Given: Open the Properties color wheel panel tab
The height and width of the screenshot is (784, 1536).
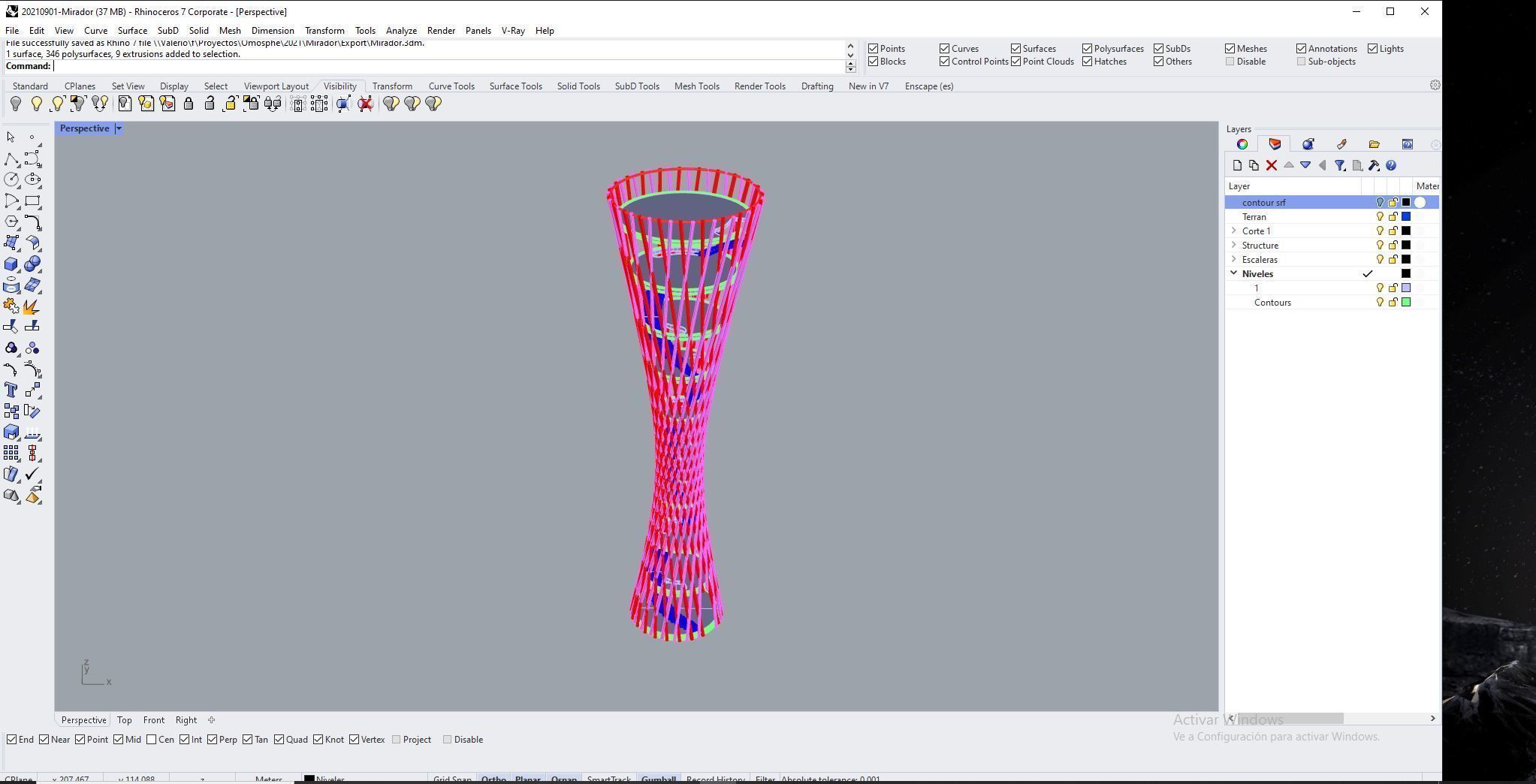Looking at the screenshot, I should [x=1242, y=144].
